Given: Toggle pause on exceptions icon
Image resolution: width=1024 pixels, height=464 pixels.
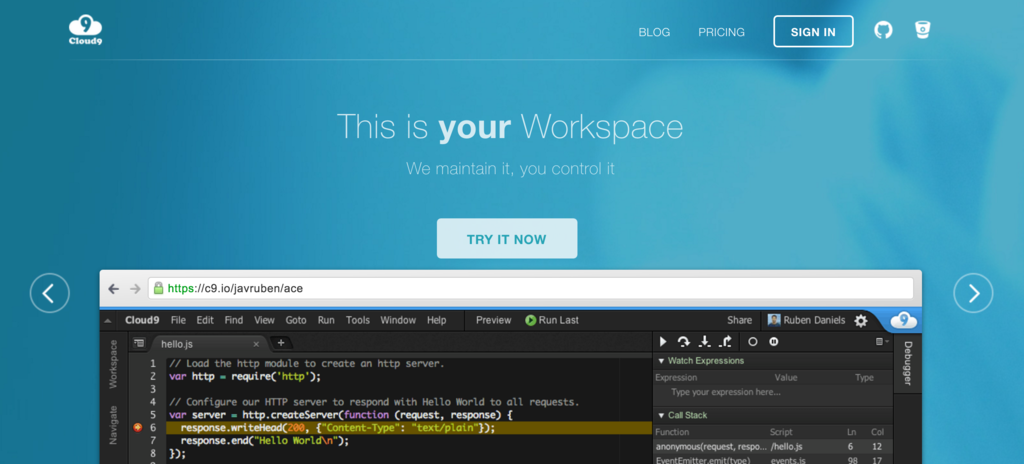Looking at the screenshot, I should point(774,341).
